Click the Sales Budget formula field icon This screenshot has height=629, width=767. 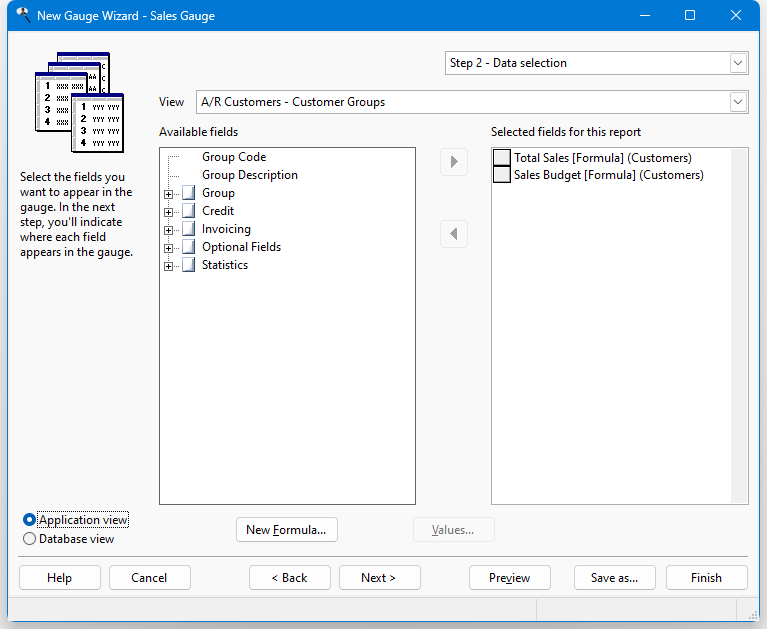point(502,175)
